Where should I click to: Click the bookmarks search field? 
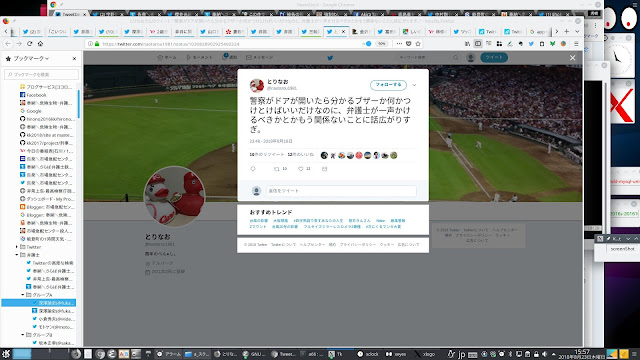(x=41, y=74)
